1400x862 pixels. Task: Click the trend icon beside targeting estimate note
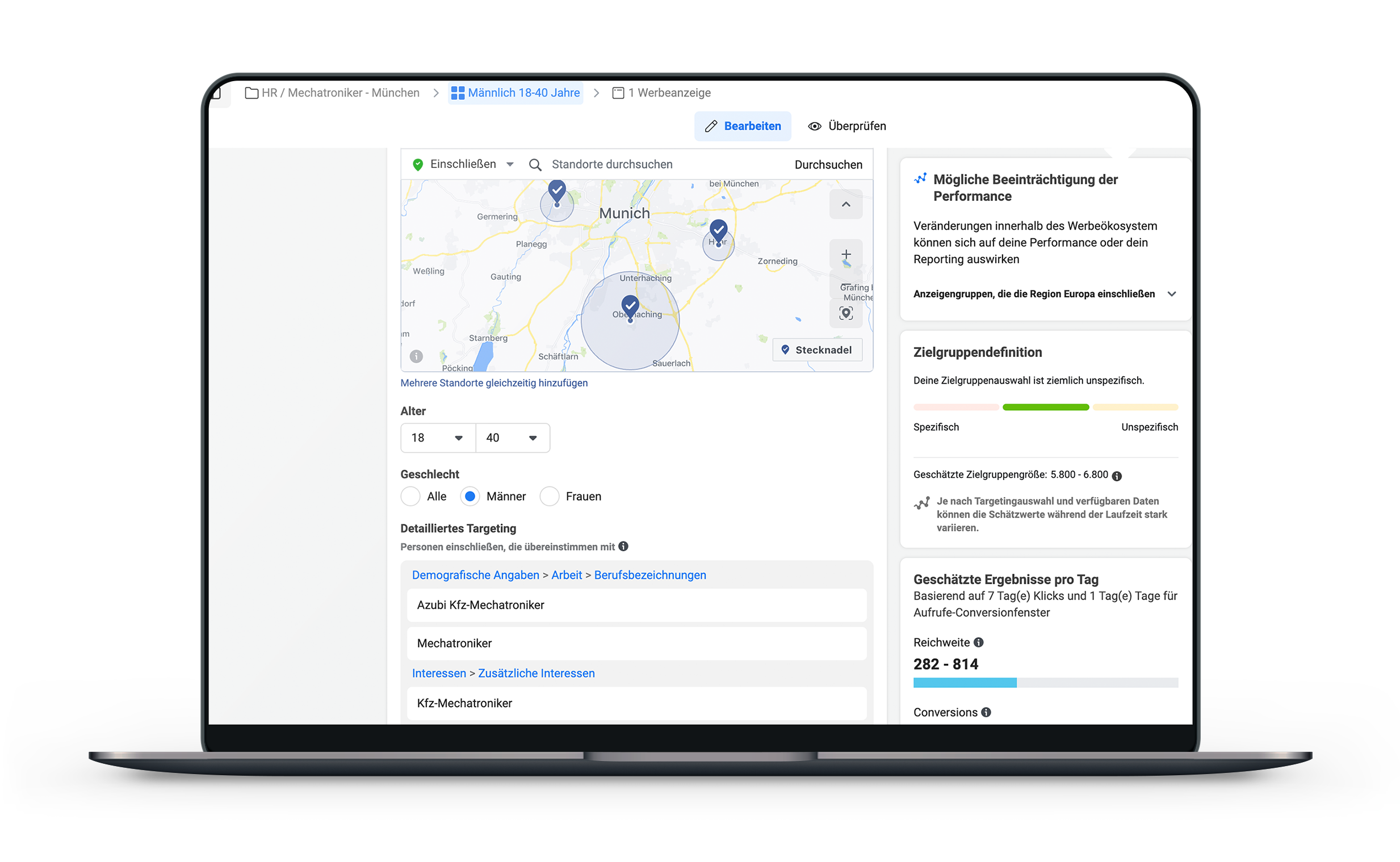pos(921,503)
